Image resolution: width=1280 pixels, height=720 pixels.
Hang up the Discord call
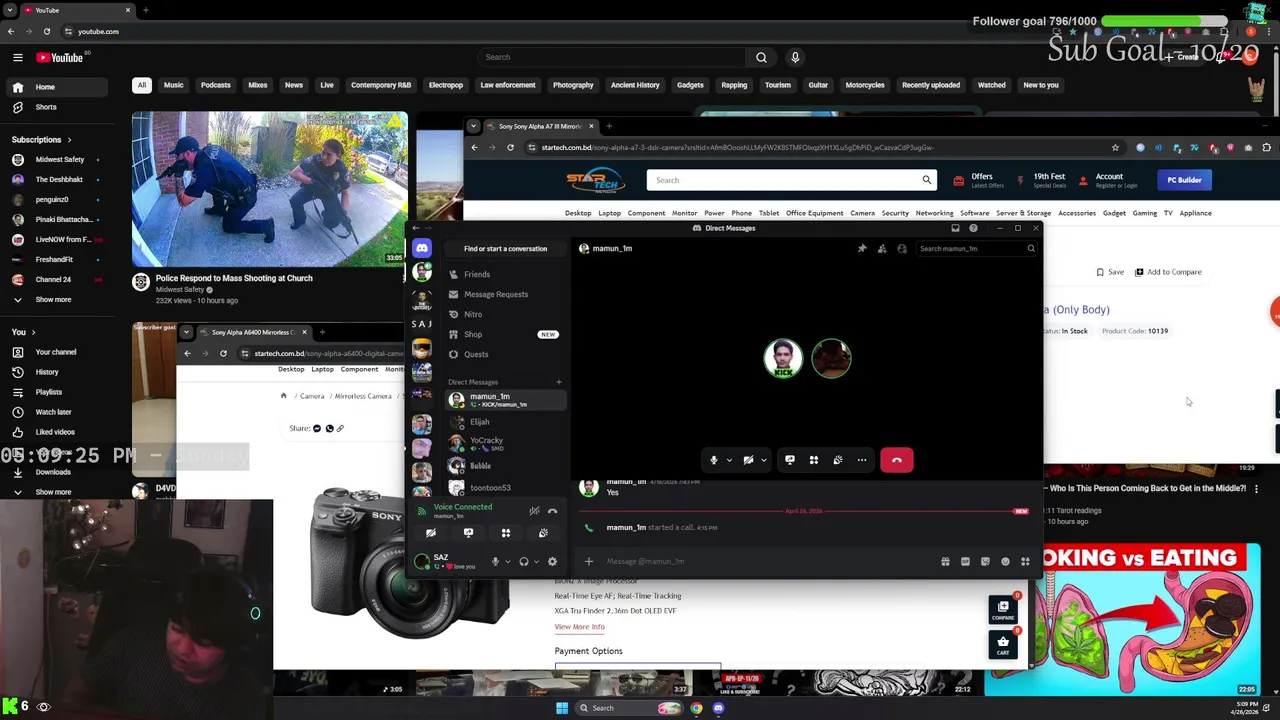point(896,460)
